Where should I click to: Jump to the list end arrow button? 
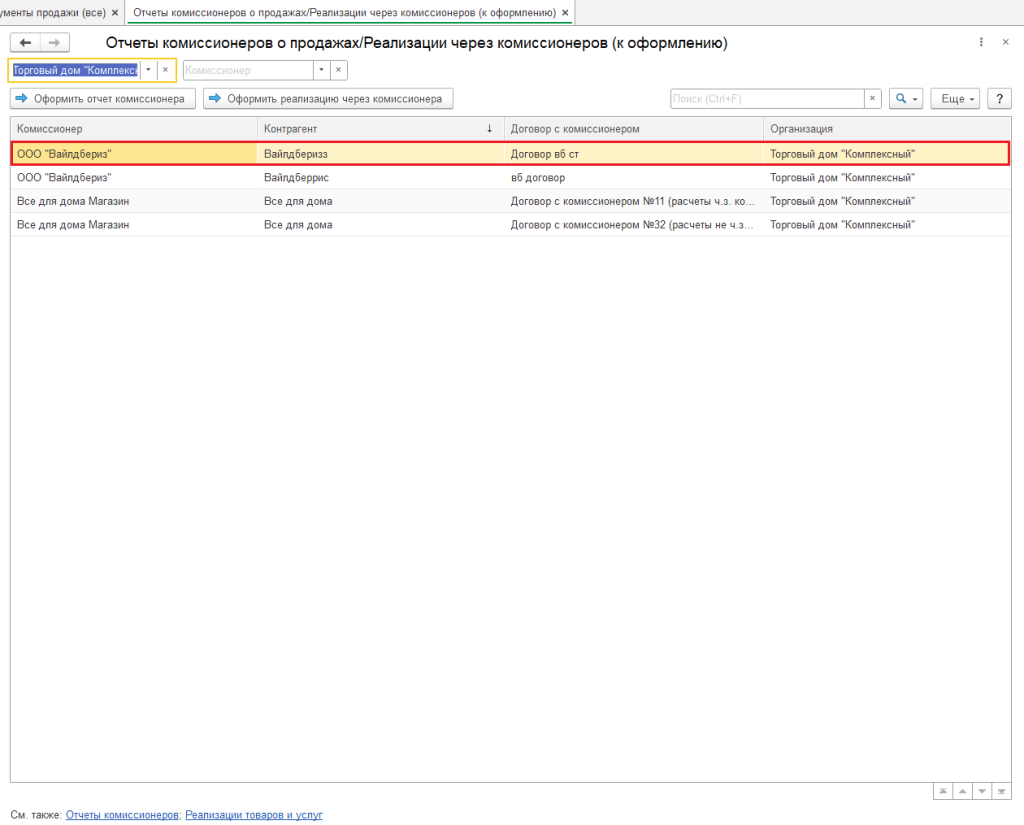coord(1002,791)
